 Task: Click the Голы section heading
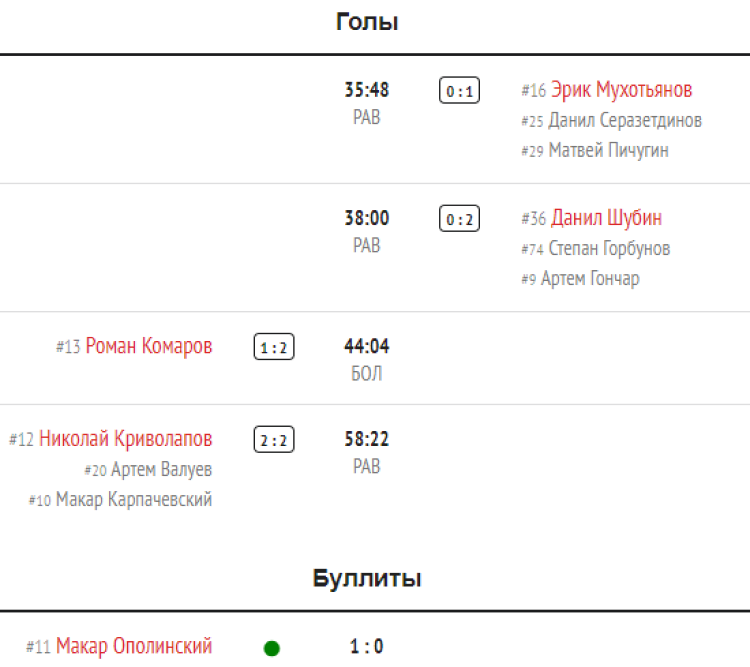point(367,22)
